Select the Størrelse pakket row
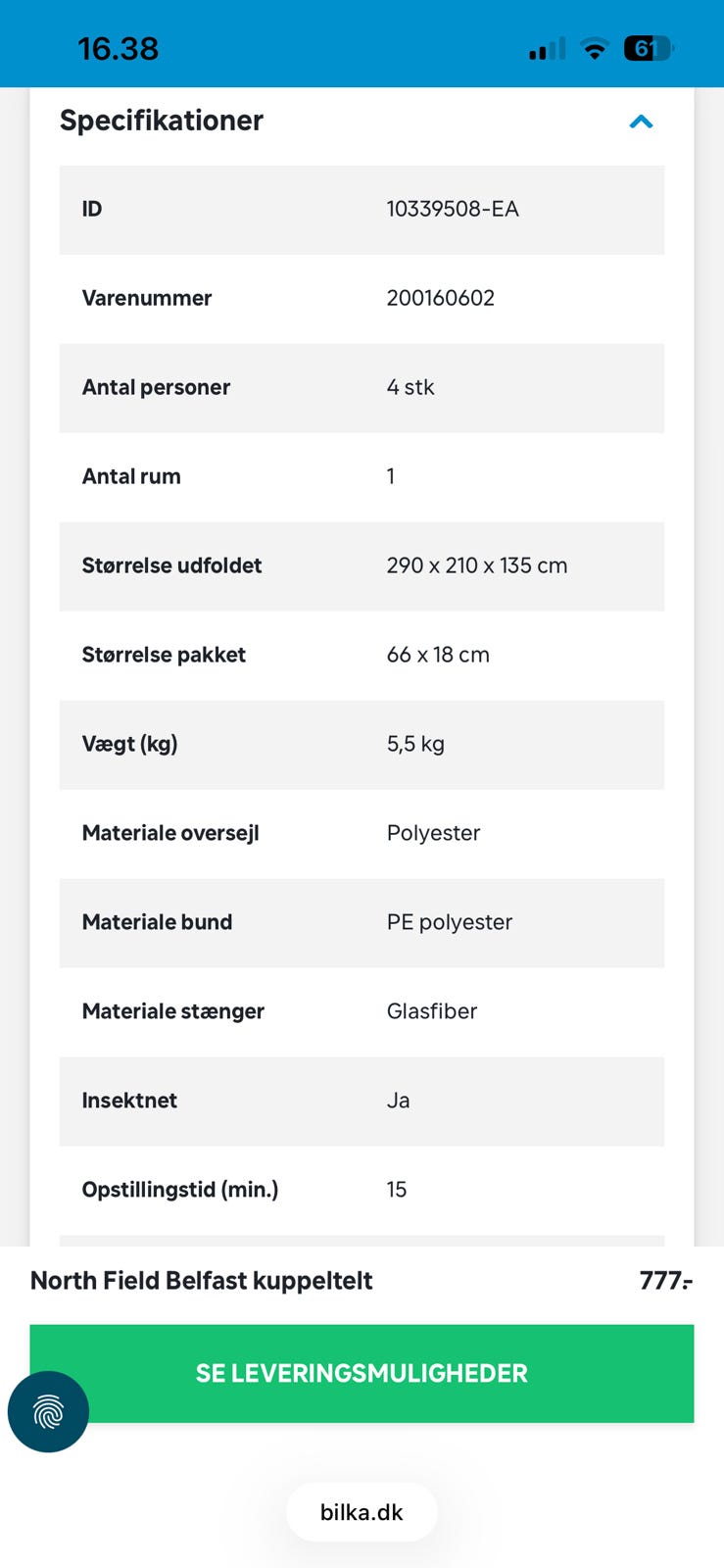This screenshot has height=1568, width=724. pos(362,655)
